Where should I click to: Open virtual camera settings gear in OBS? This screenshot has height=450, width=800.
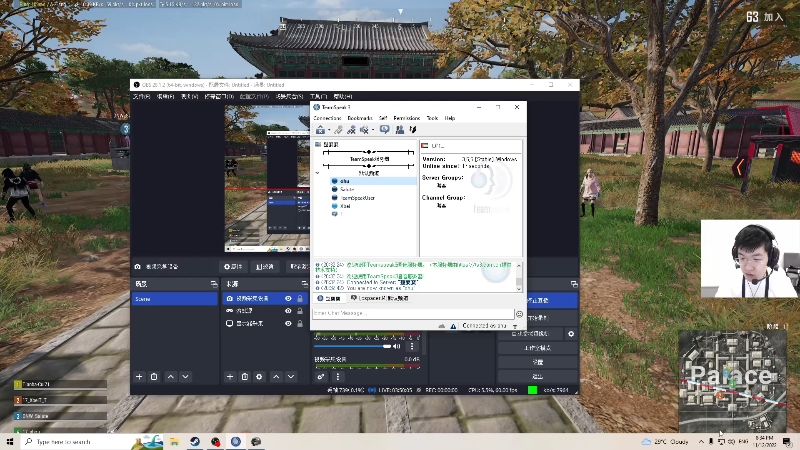571,334
